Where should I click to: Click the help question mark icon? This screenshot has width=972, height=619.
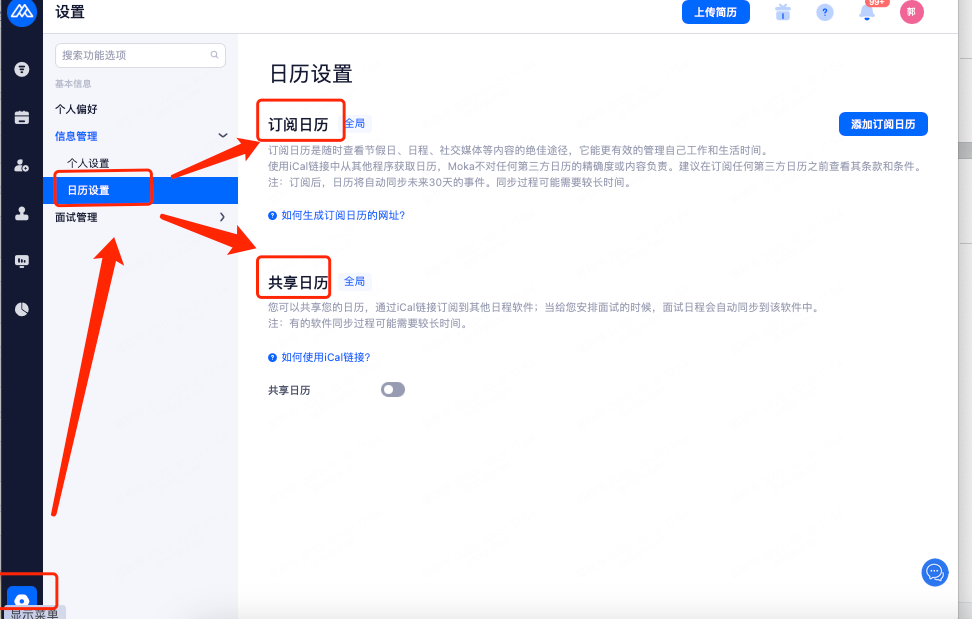coord(825,13)
